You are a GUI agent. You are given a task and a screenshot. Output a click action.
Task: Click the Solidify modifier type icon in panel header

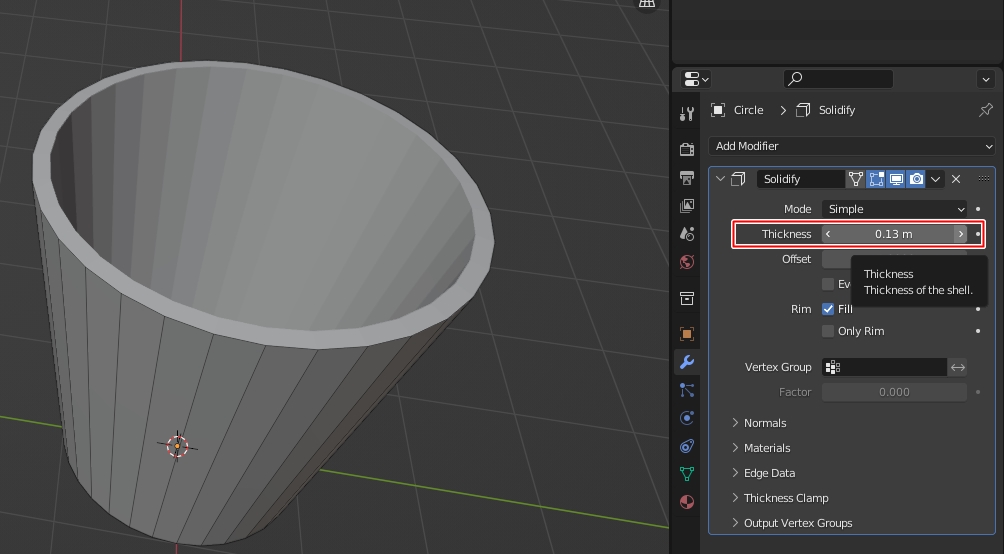[x=738, y=179]
